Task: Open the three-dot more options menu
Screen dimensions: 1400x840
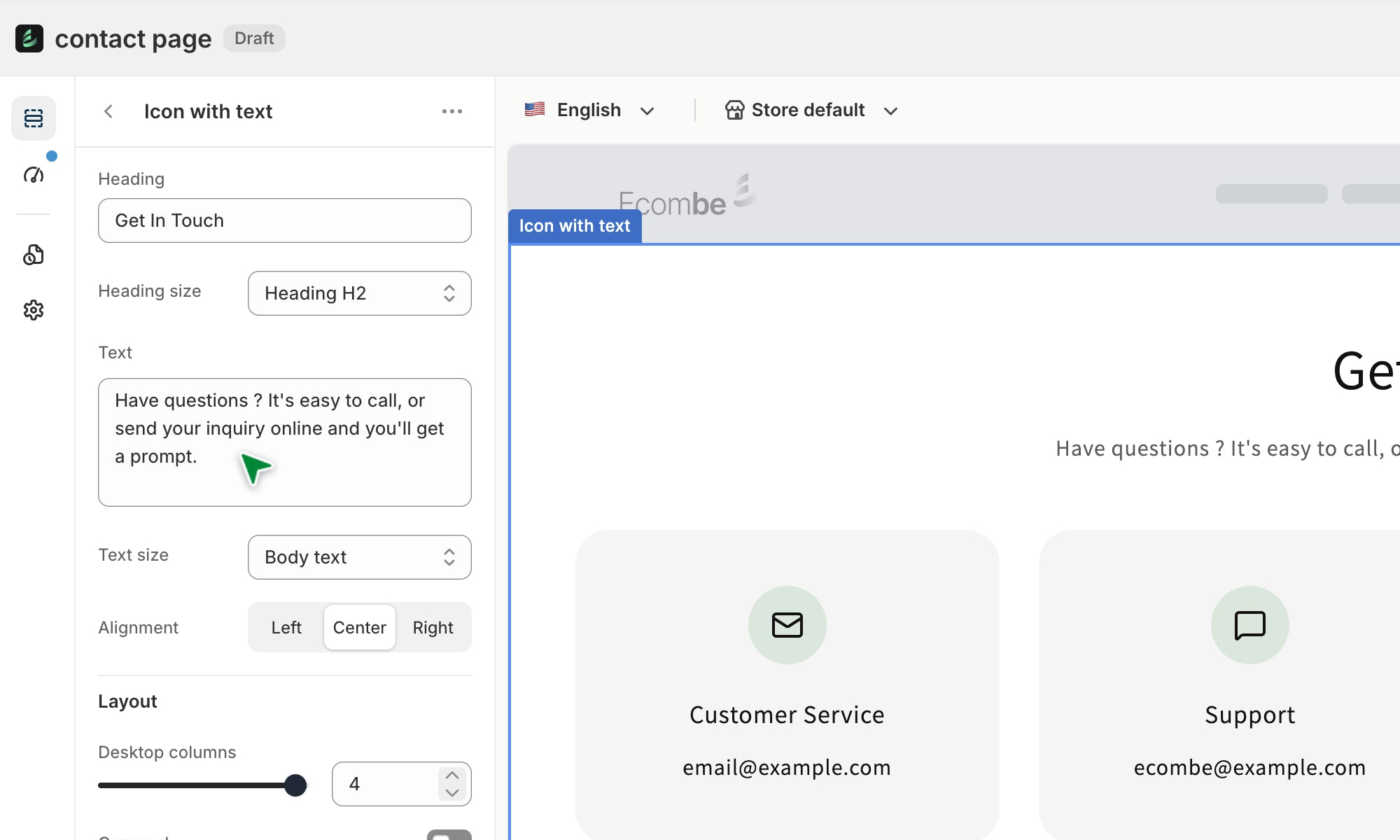Action: click(x=451, y=111)
